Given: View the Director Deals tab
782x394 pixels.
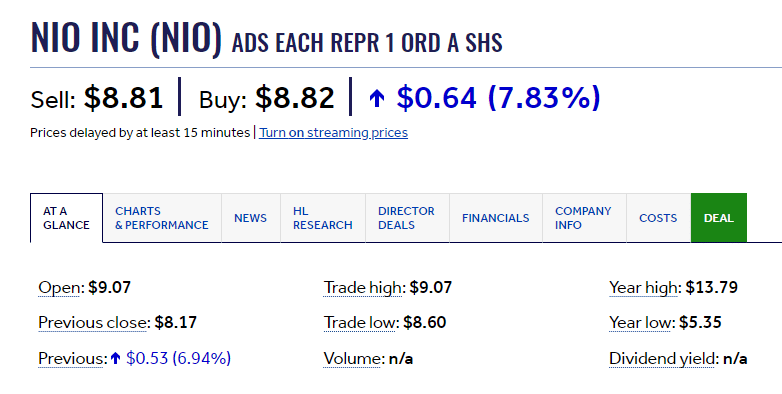Looking at the screenshot, I should click(407, 218).
